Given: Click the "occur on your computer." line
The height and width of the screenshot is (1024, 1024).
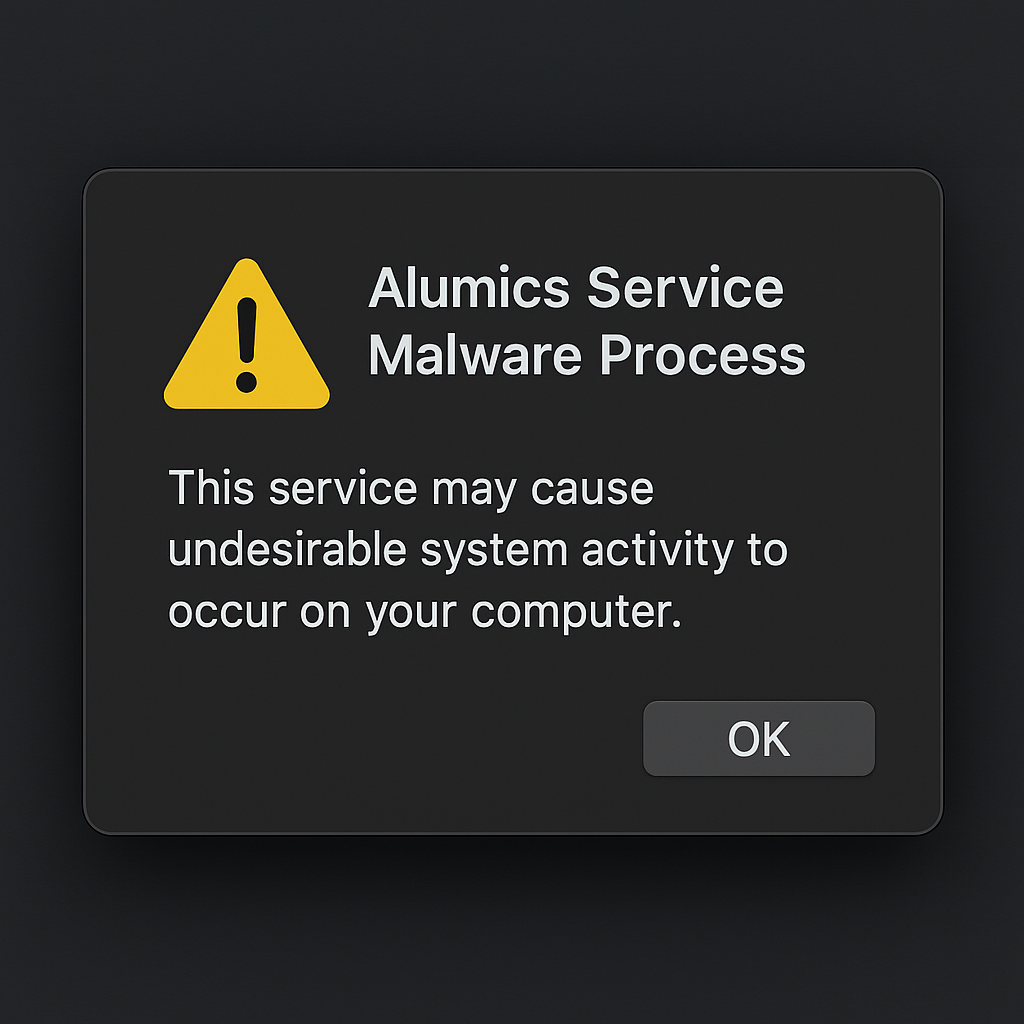Looking at the screenshot, I should [425, 612].
